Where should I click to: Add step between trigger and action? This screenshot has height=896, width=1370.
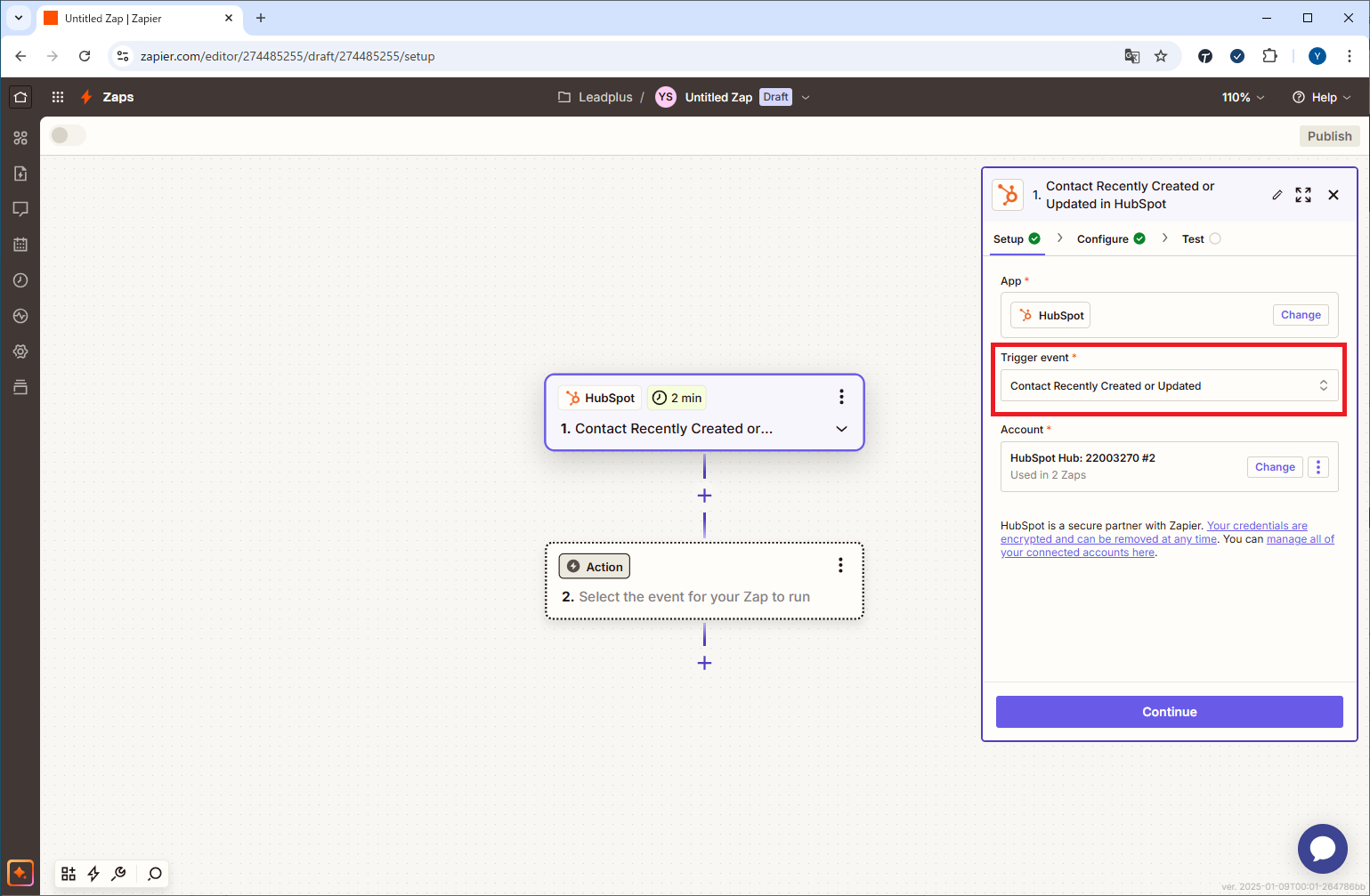coord(704,496)
